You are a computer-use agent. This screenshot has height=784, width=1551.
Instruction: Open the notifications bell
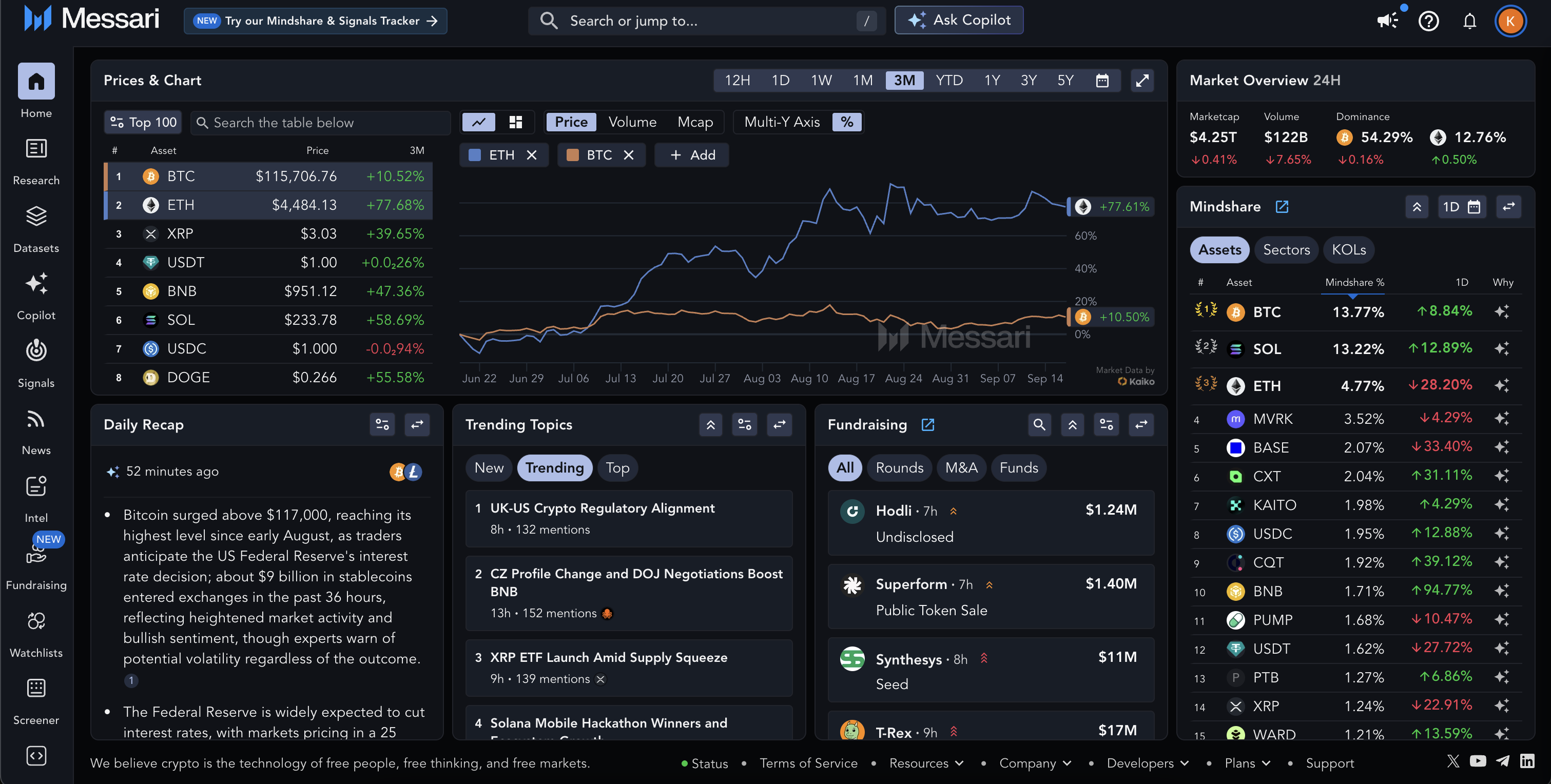(1470, 21)
